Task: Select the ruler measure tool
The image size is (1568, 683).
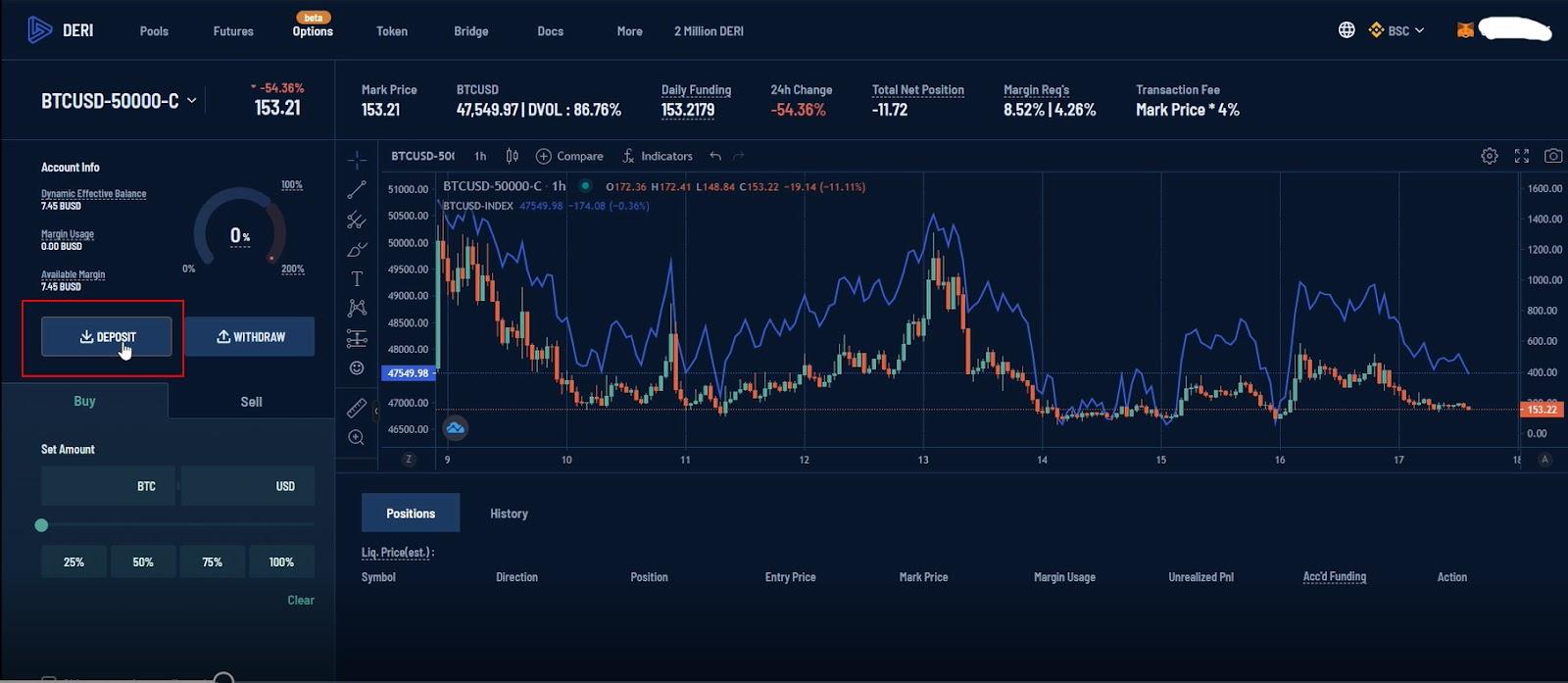Action: [x=357, y=407]
